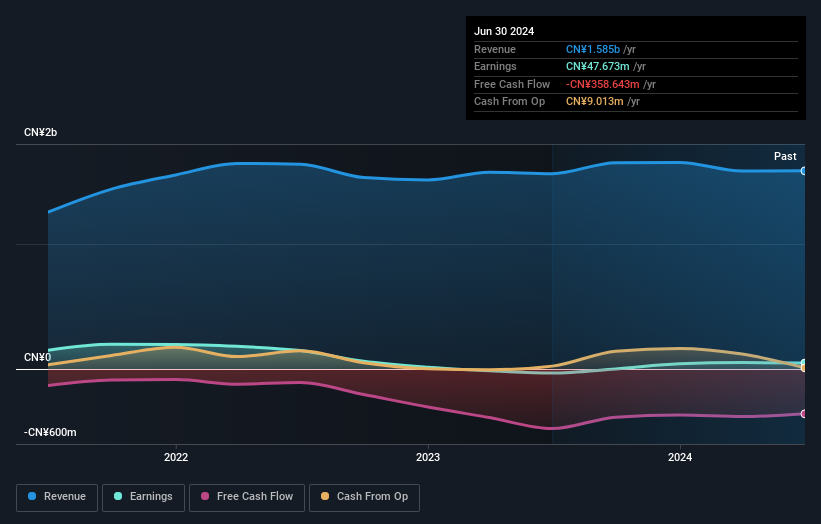Click the CN¥9.013m cash from op value

594,102
